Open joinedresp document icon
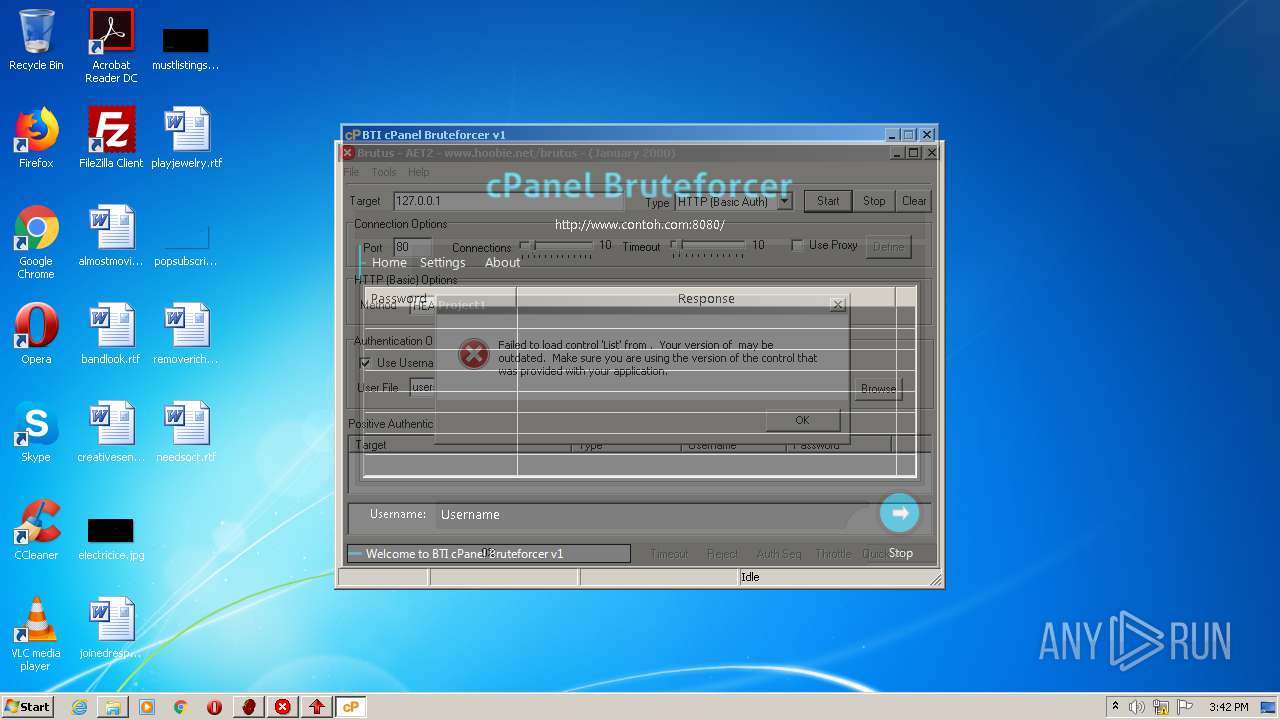 click(111, 628)
